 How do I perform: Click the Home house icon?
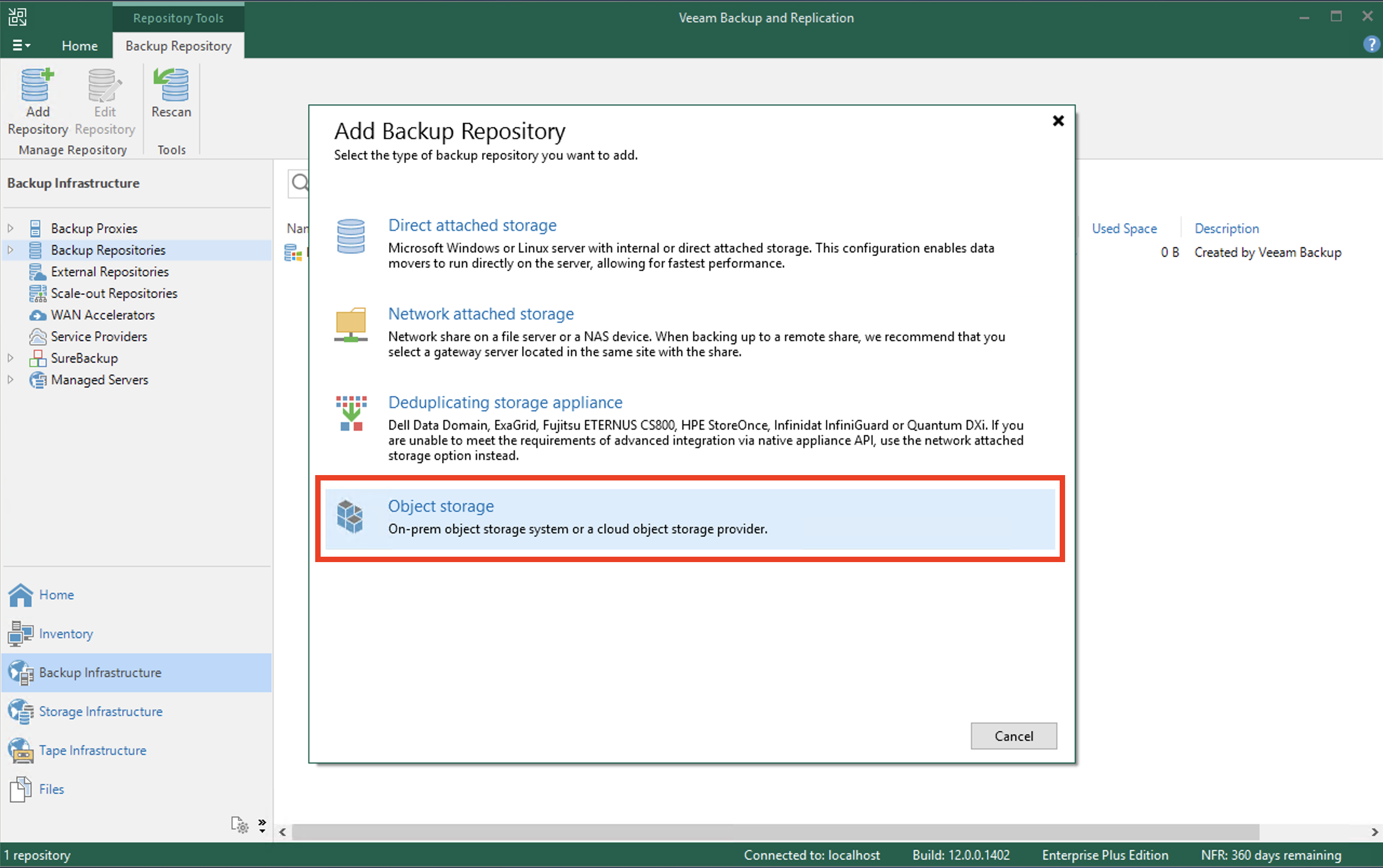point(21,595)
